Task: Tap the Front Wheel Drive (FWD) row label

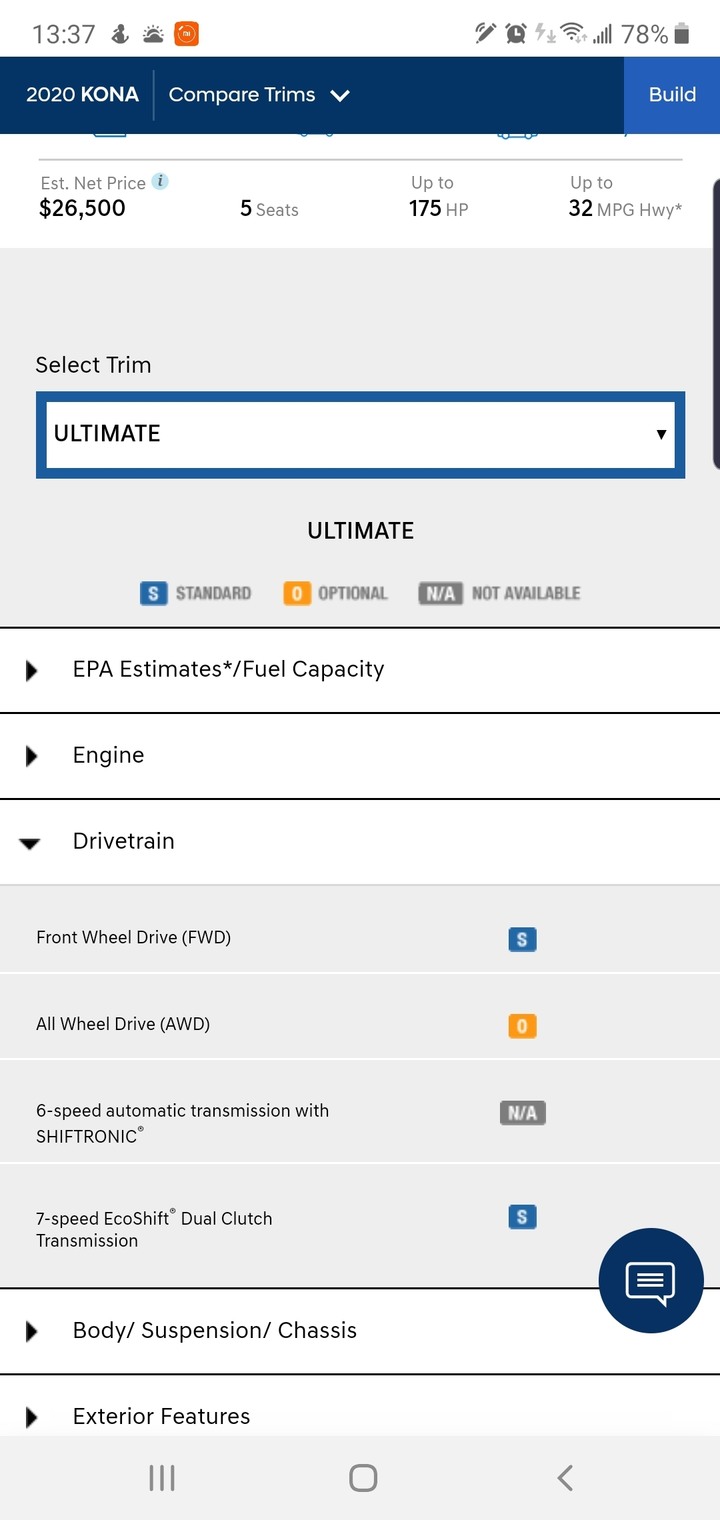Action: [133, 938]
